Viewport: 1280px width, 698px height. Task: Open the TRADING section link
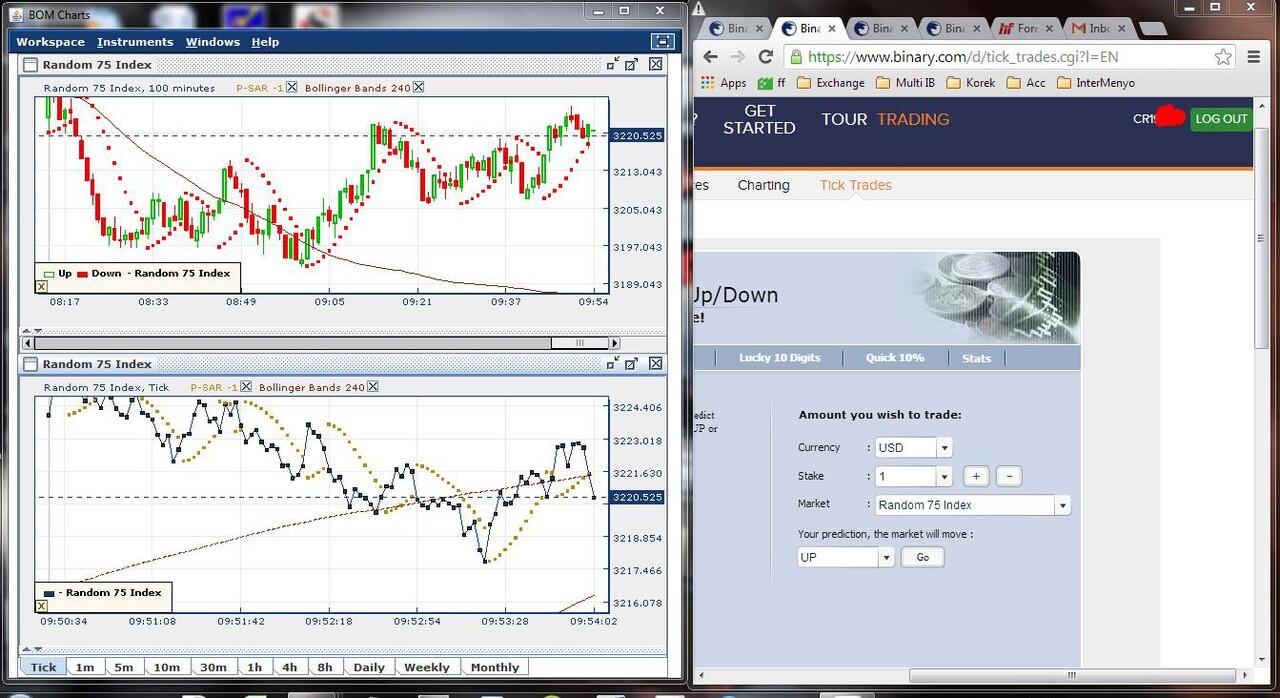click(913, 119)
